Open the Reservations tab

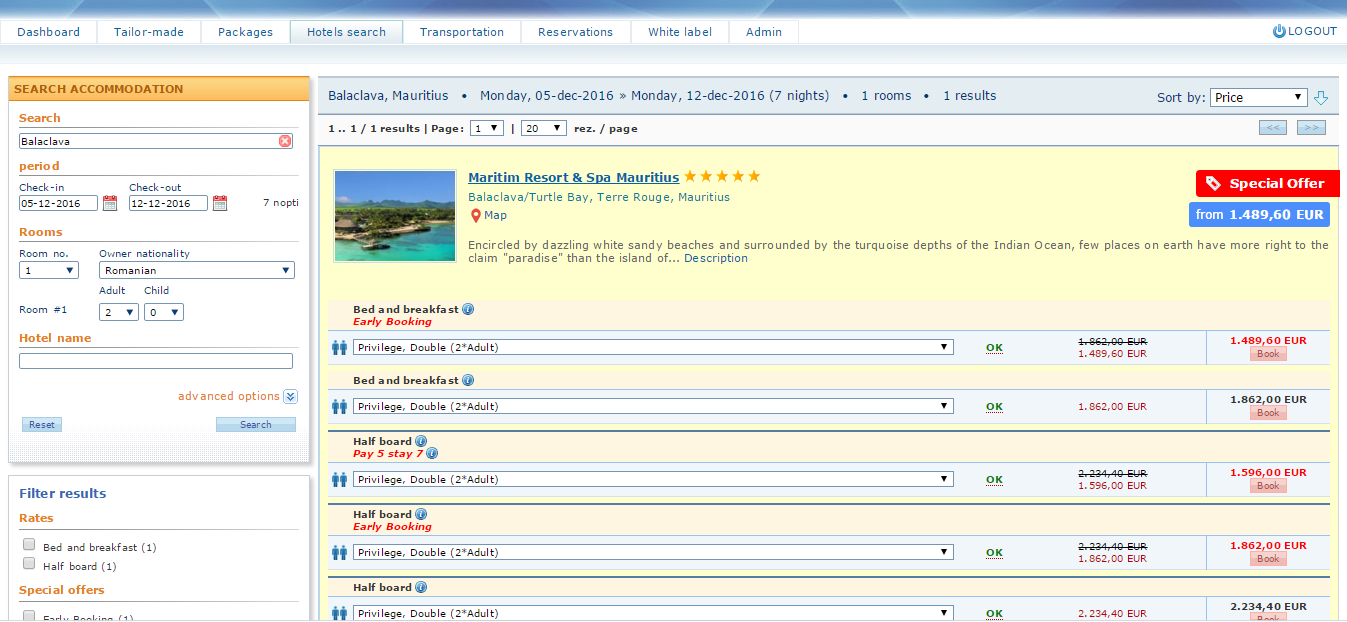point(575,32)
